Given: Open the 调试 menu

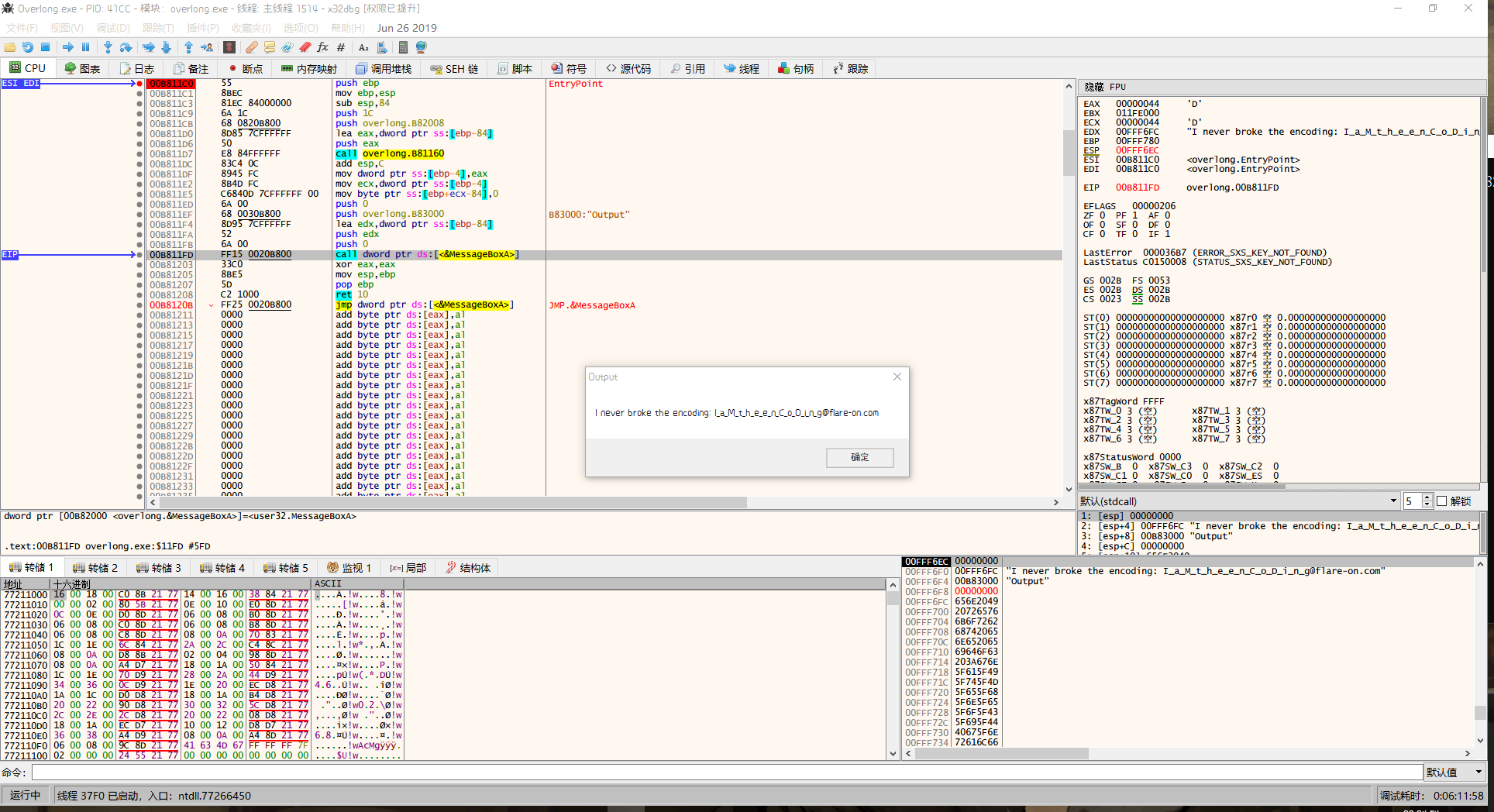Looking at the screenshot, I should tap(113, 28).
